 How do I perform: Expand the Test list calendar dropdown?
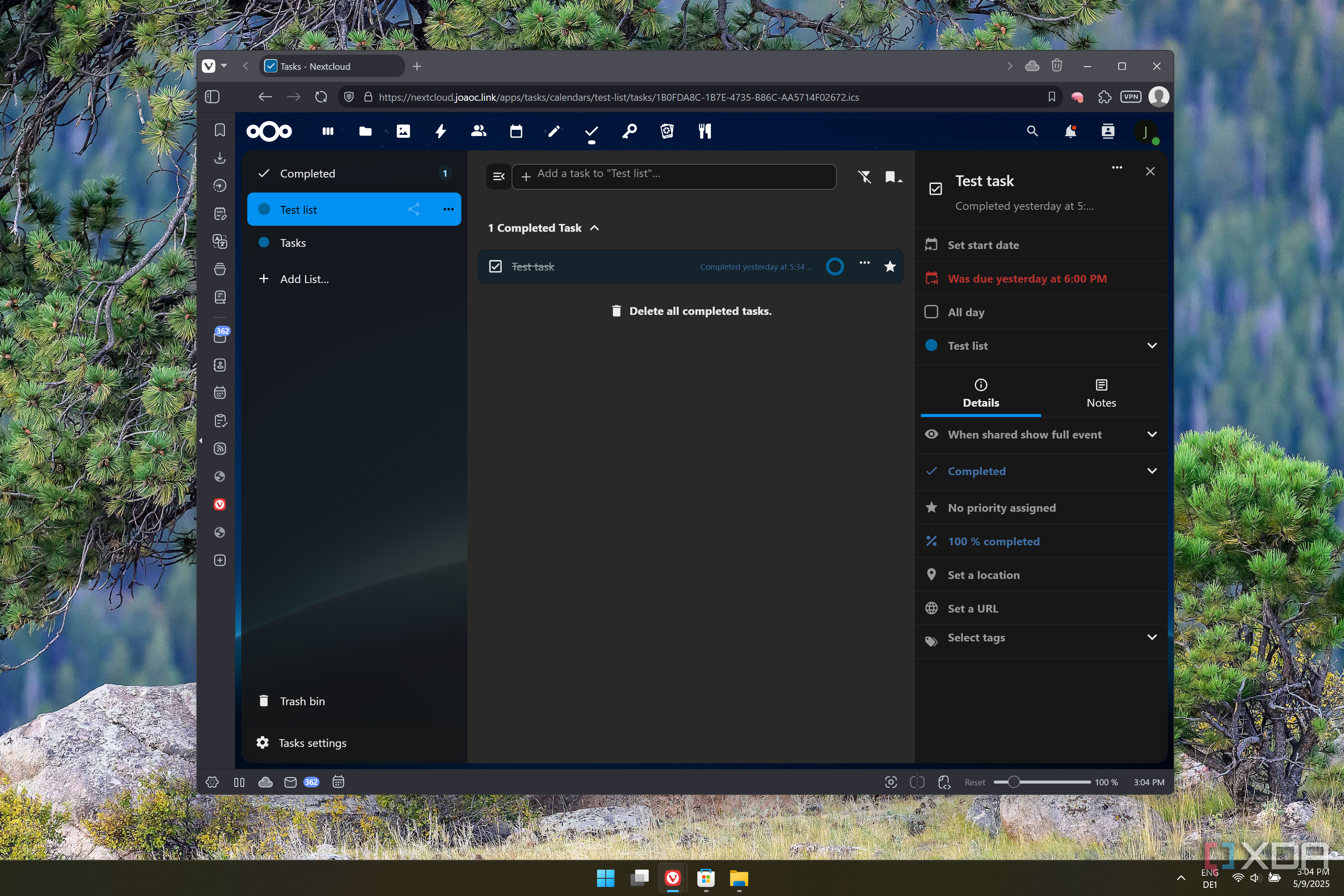point(1152,345)
